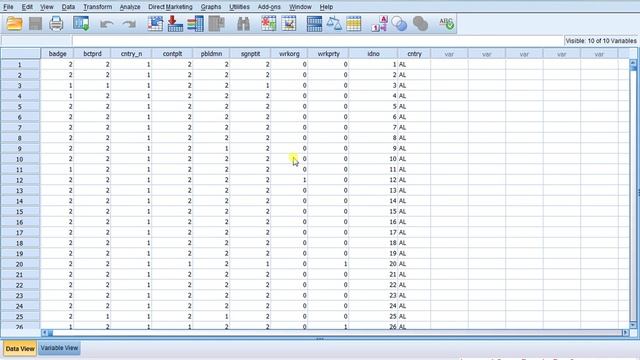Click vertical scrollbar up arrow

pyautogui.click(x=633, y=63)
